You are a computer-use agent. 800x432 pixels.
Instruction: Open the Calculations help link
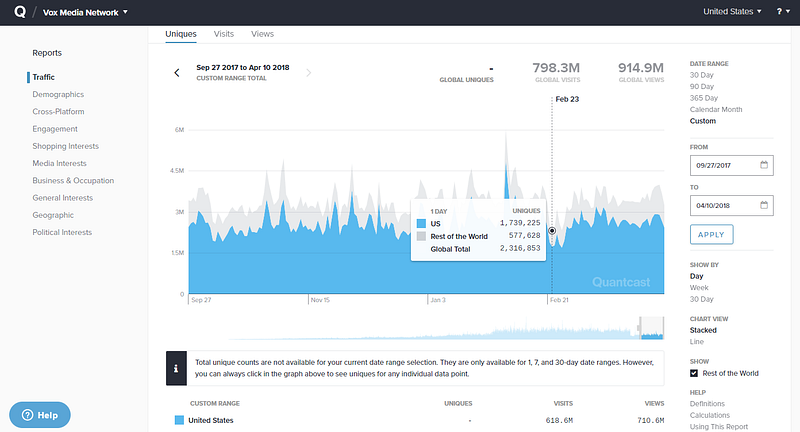tap(710, 415)
